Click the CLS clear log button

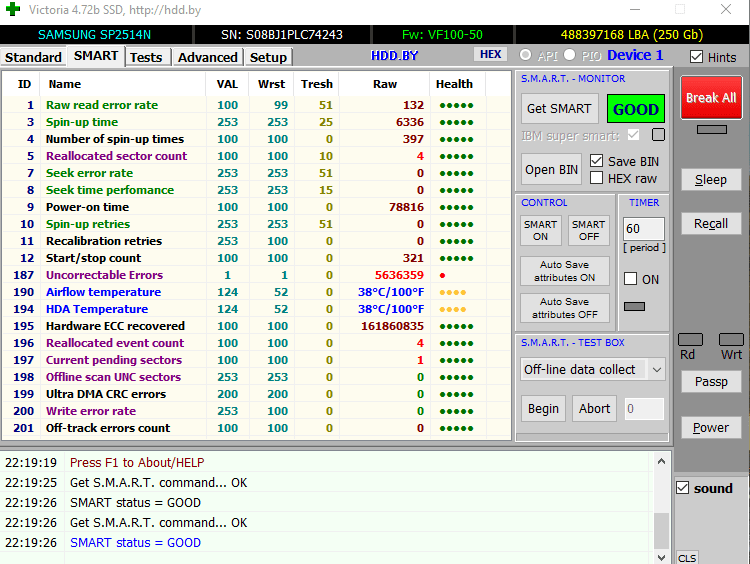[687, 558]
